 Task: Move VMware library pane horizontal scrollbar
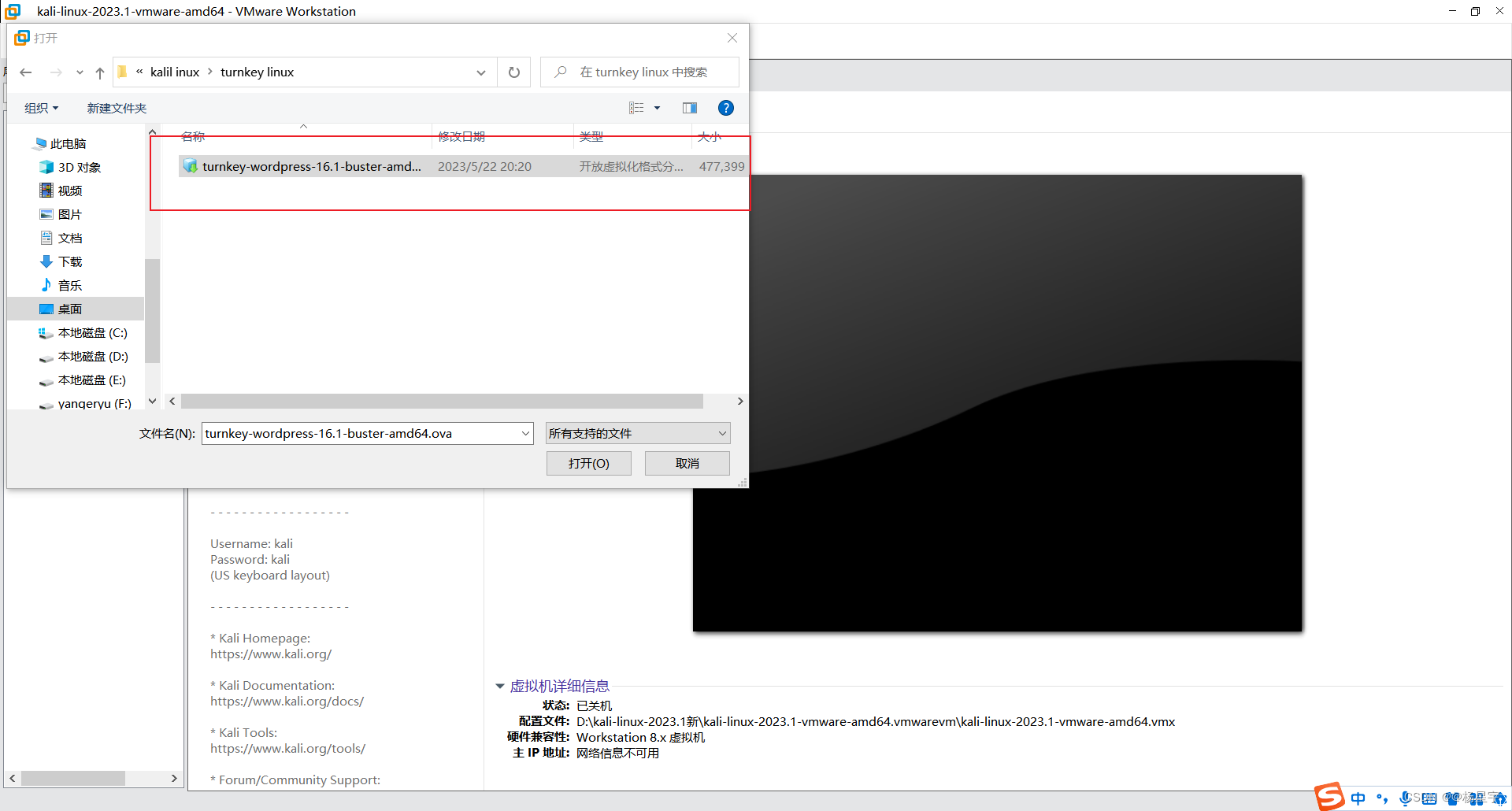pyautogui.click(x=72, y=778)
